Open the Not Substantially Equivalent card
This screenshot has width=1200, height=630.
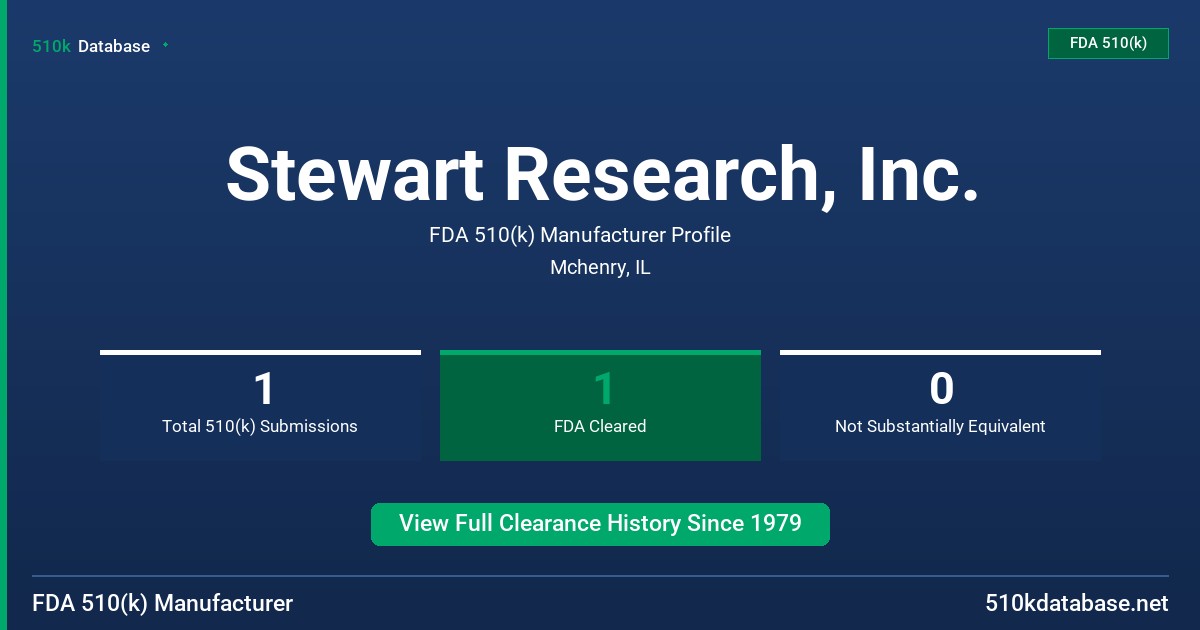[x=940, y=405]
